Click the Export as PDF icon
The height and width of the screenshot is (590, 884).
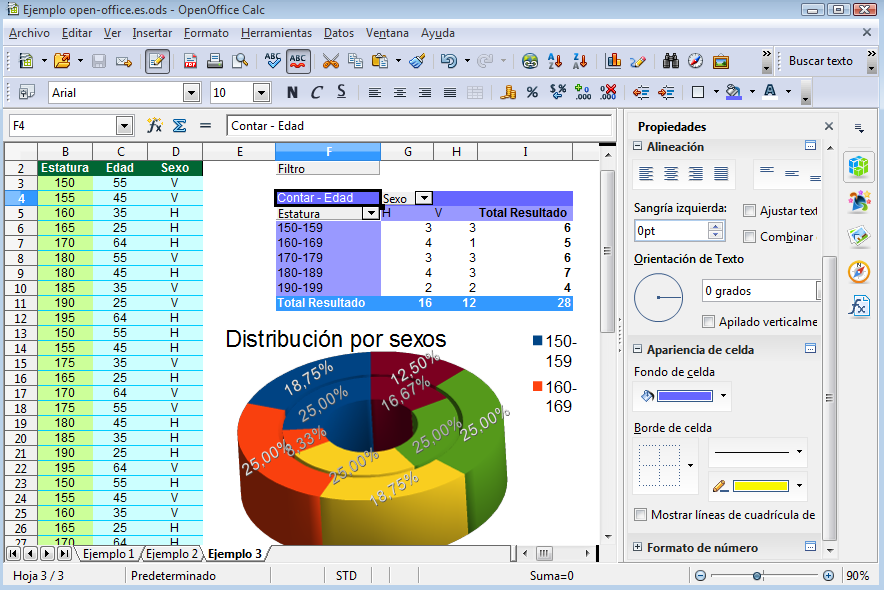point(190,61)
